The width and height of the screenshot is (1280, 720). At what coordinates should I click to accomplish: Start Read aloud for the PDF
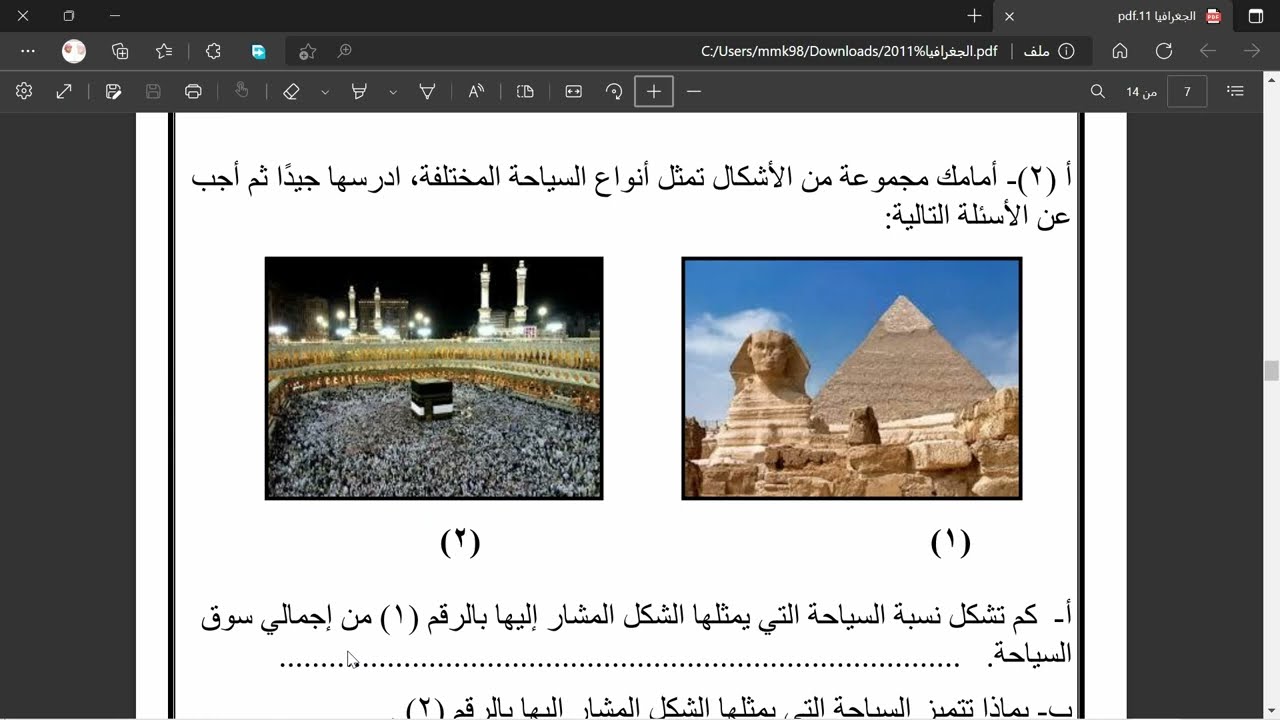pos(476,91)
